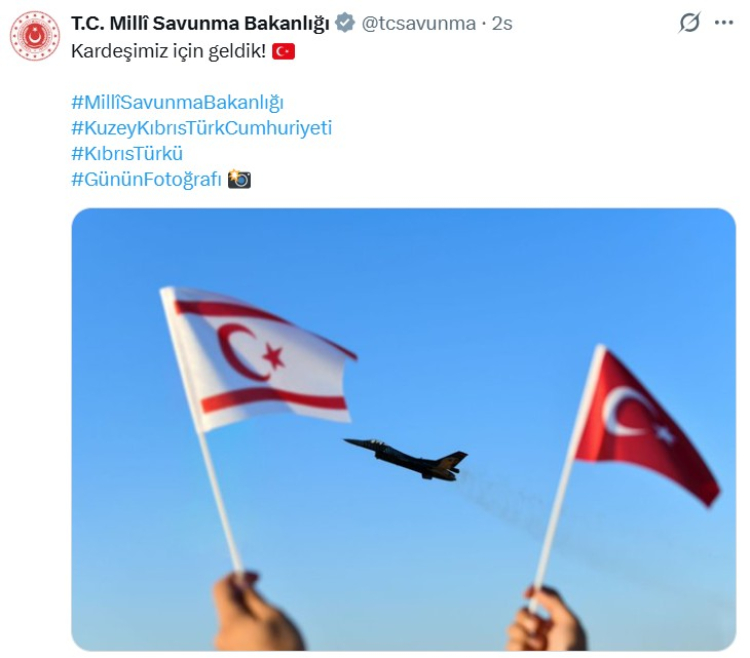The height and width of the screenshot is (658, 750).
Task: Click the verified badge beside the account name
Action: click(345, 23)
